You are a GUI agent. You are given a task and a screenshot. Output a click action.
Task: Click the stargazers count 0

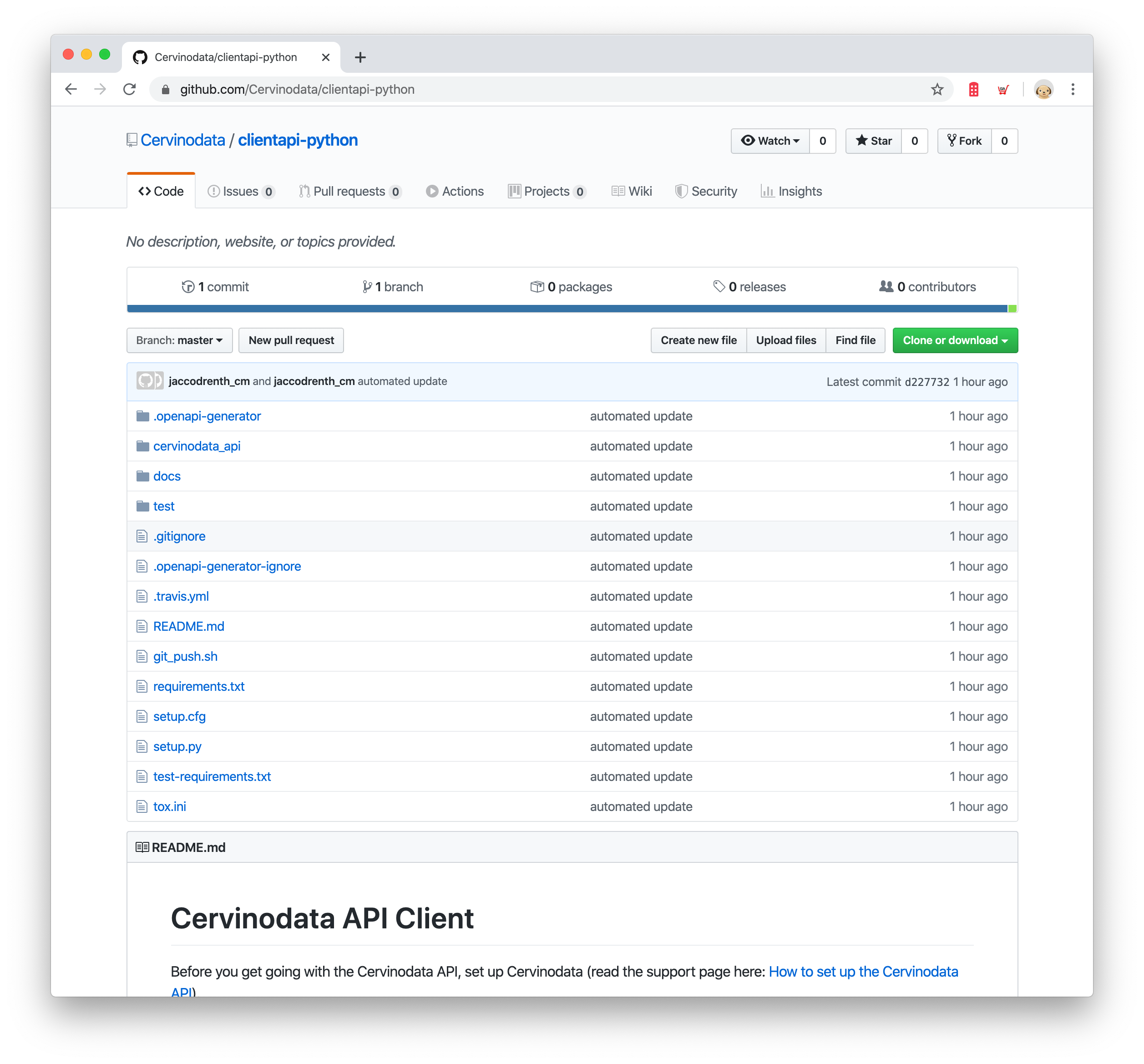point(914,141)
